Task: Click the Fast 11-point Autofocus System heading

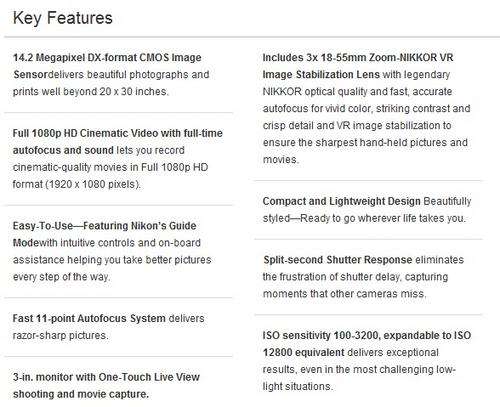Action: 89,318
